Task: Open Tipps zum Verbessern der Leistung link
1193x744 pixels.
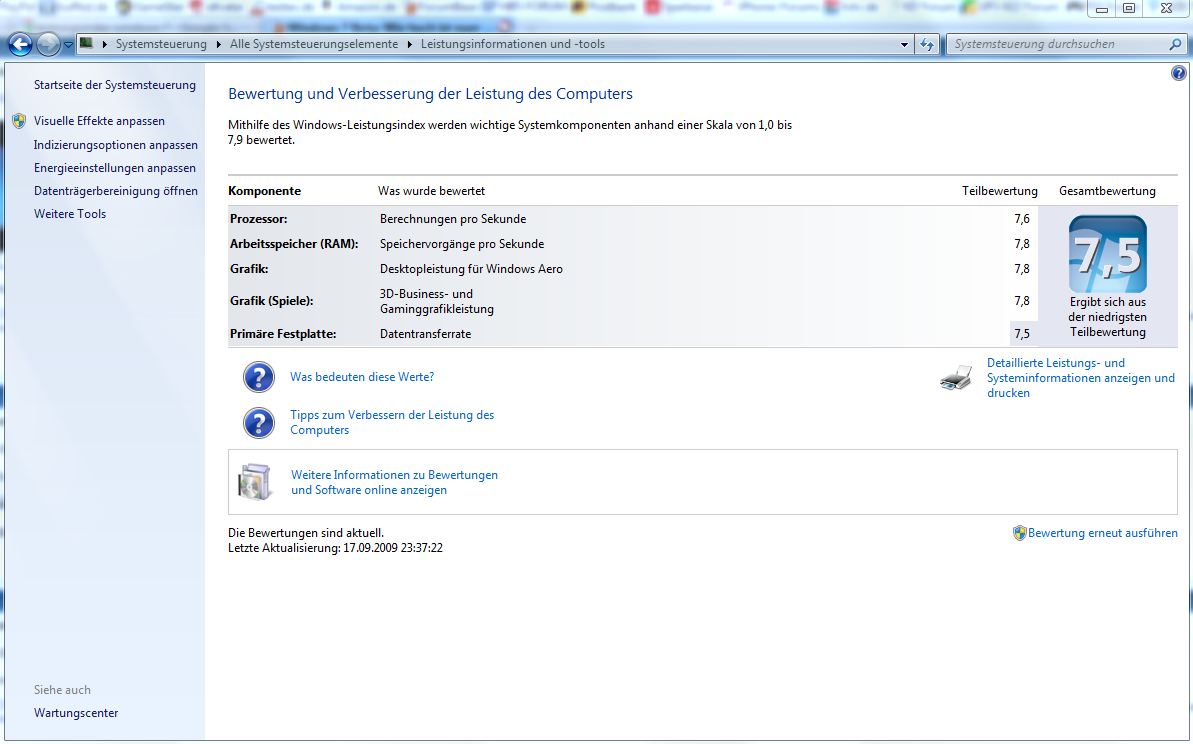Action: click(x=392, y=422)
